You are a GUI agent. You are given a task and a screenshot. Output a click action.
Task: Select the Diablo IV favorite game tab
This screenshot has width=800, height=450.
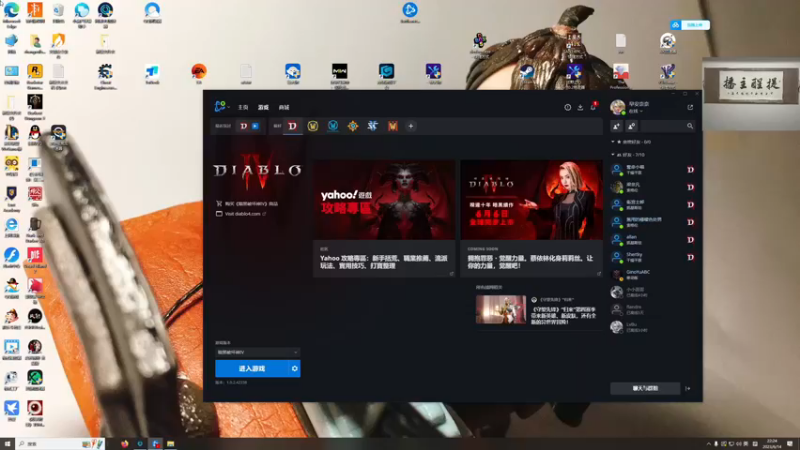292,126
